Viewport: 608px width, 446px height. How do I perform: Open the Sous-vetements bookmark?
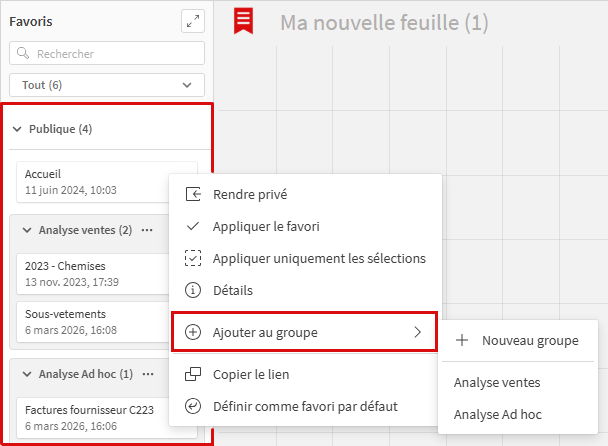coord(93,322)
